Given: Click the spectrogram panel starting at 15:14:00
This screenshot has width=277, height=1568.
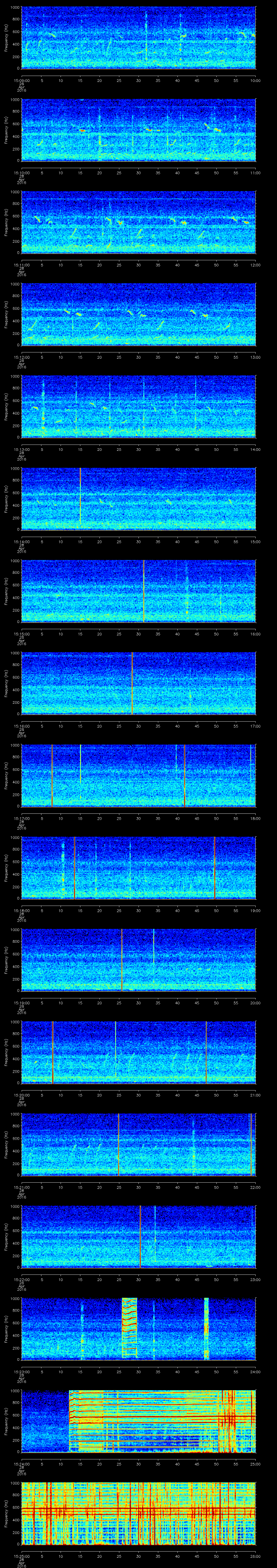Looking at the screenshot, I should tap(138, 499).
